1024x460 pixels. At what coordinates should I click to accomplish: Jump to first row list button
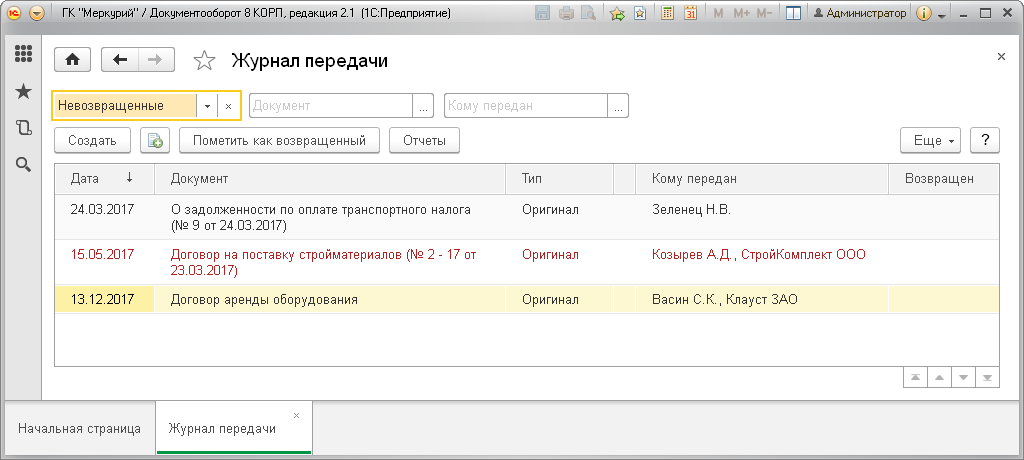916,378
